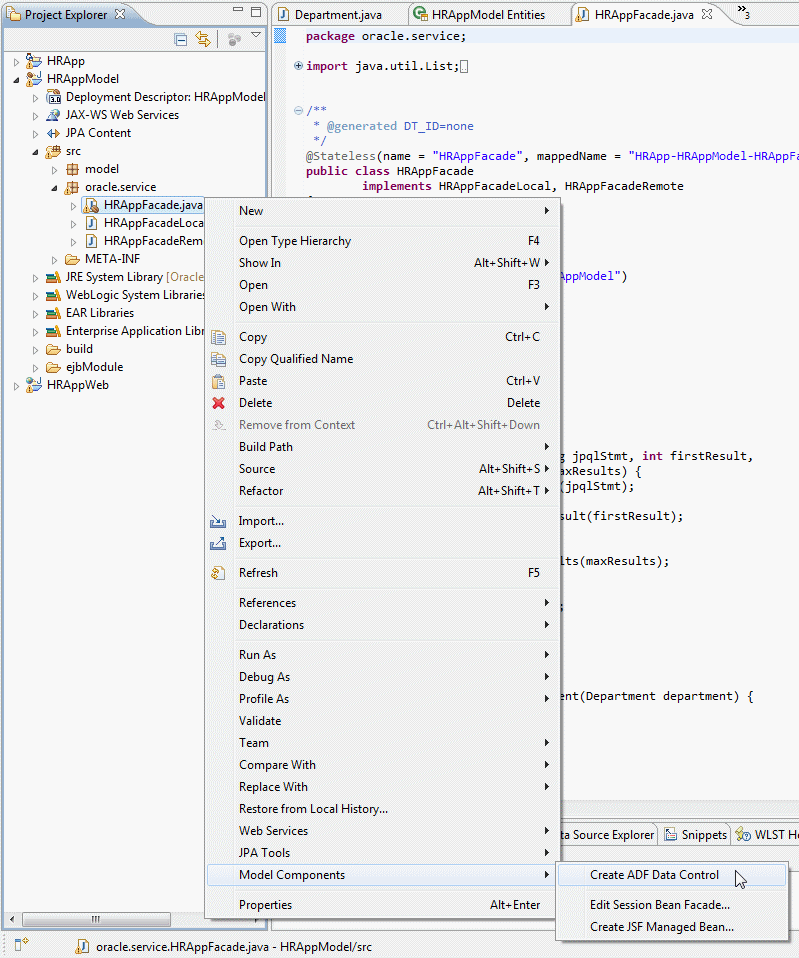The width and height of the screenshot is (799, 958).
Task: Toggle Link with Editor icon
Action: pyautogui.click(x=203, y=39)
